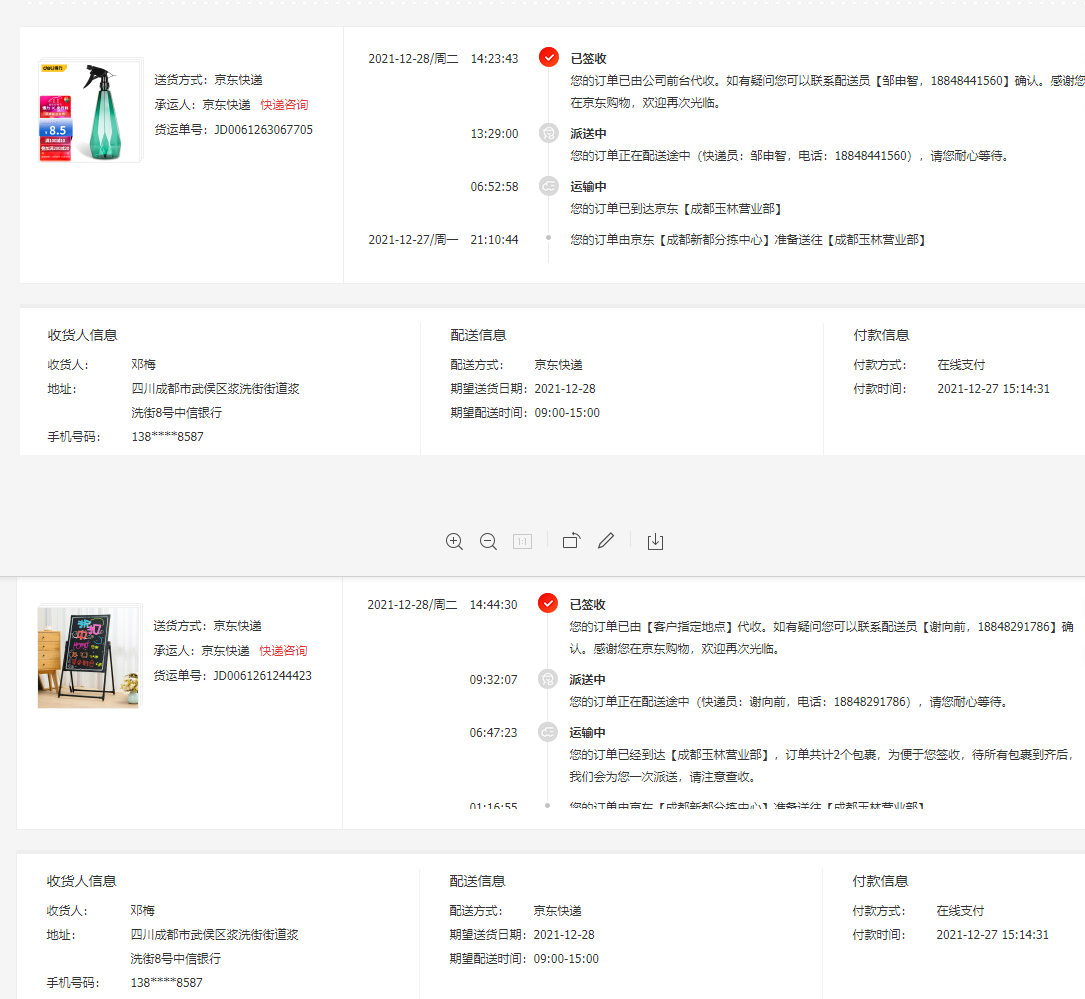
Task: Open the green spray bottle product thumbnail
Action: 91,111
